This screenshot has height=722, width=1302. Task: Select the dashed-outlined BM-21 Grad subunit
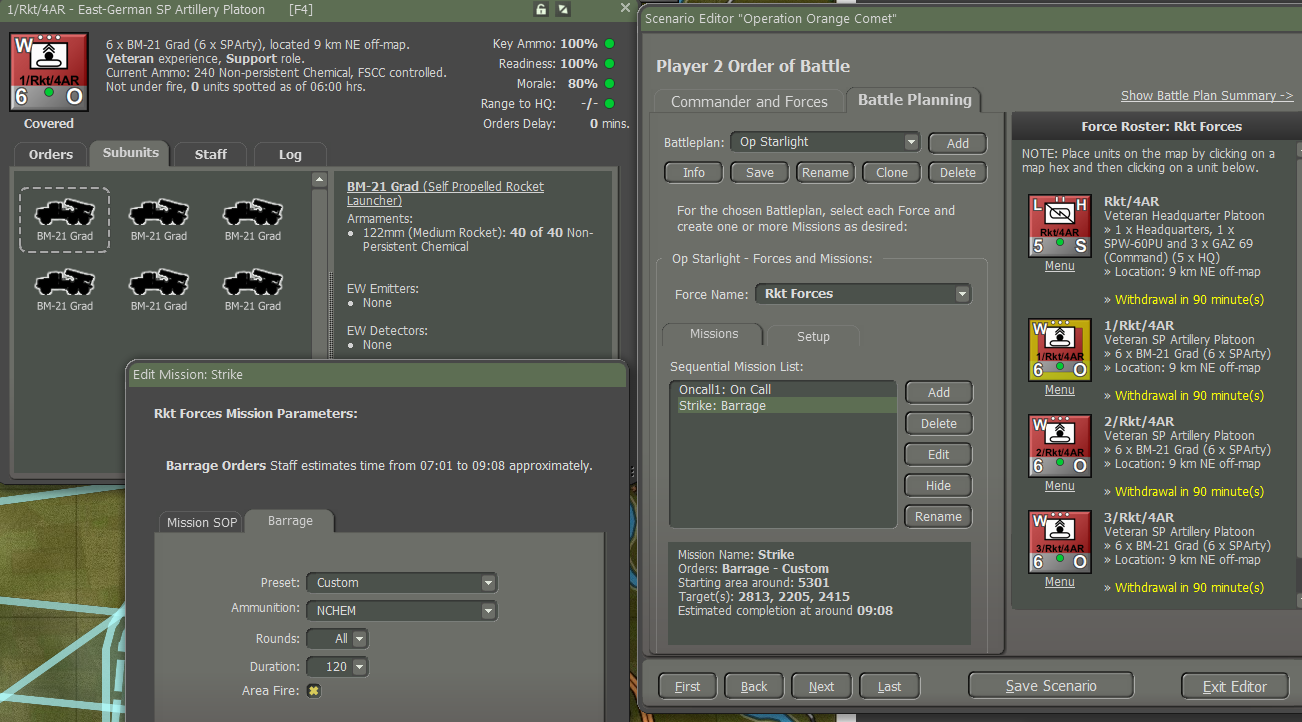point(65,219)
